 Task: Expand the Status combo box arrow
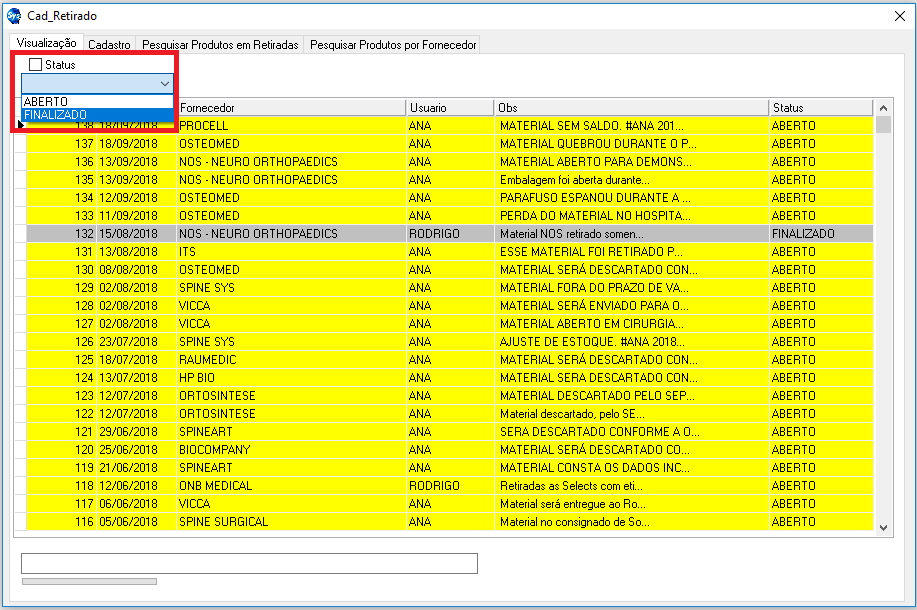pos(165,84)
